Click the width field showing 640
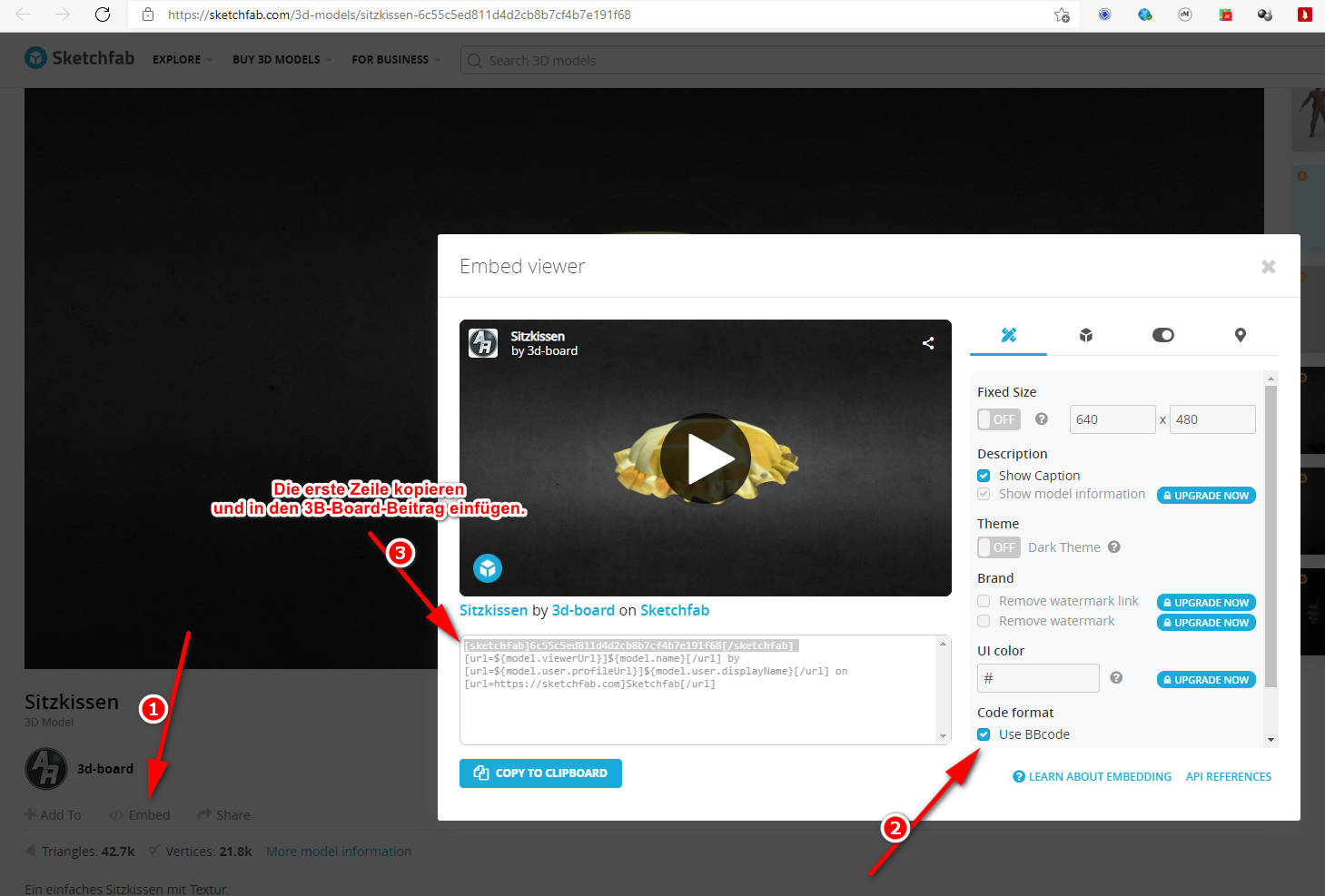This screenshot has height=896, width=1325. point(1112,419)
